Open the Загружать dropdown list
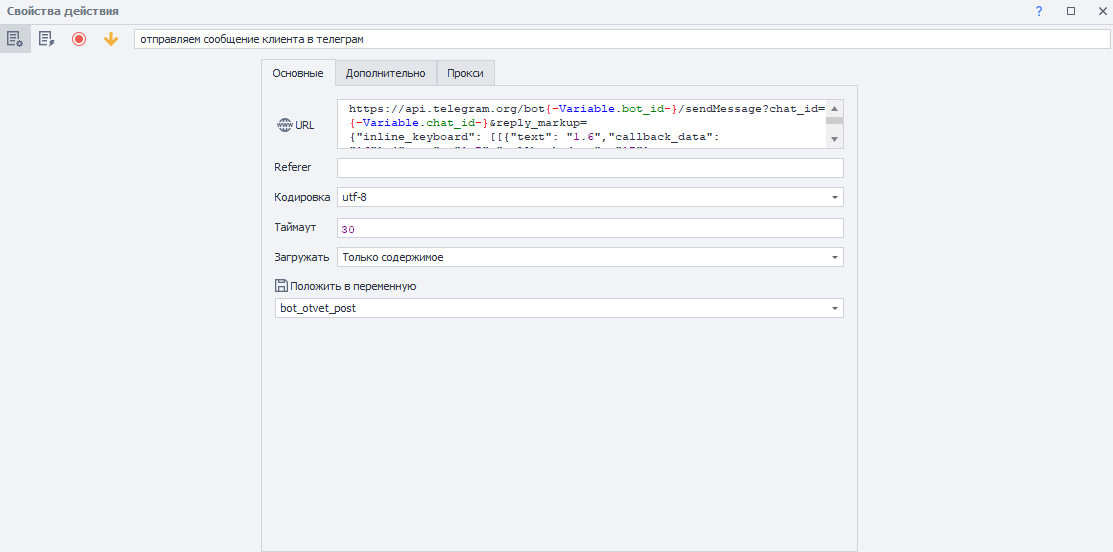Screen dimensions: 1113x552 point(834,257)
